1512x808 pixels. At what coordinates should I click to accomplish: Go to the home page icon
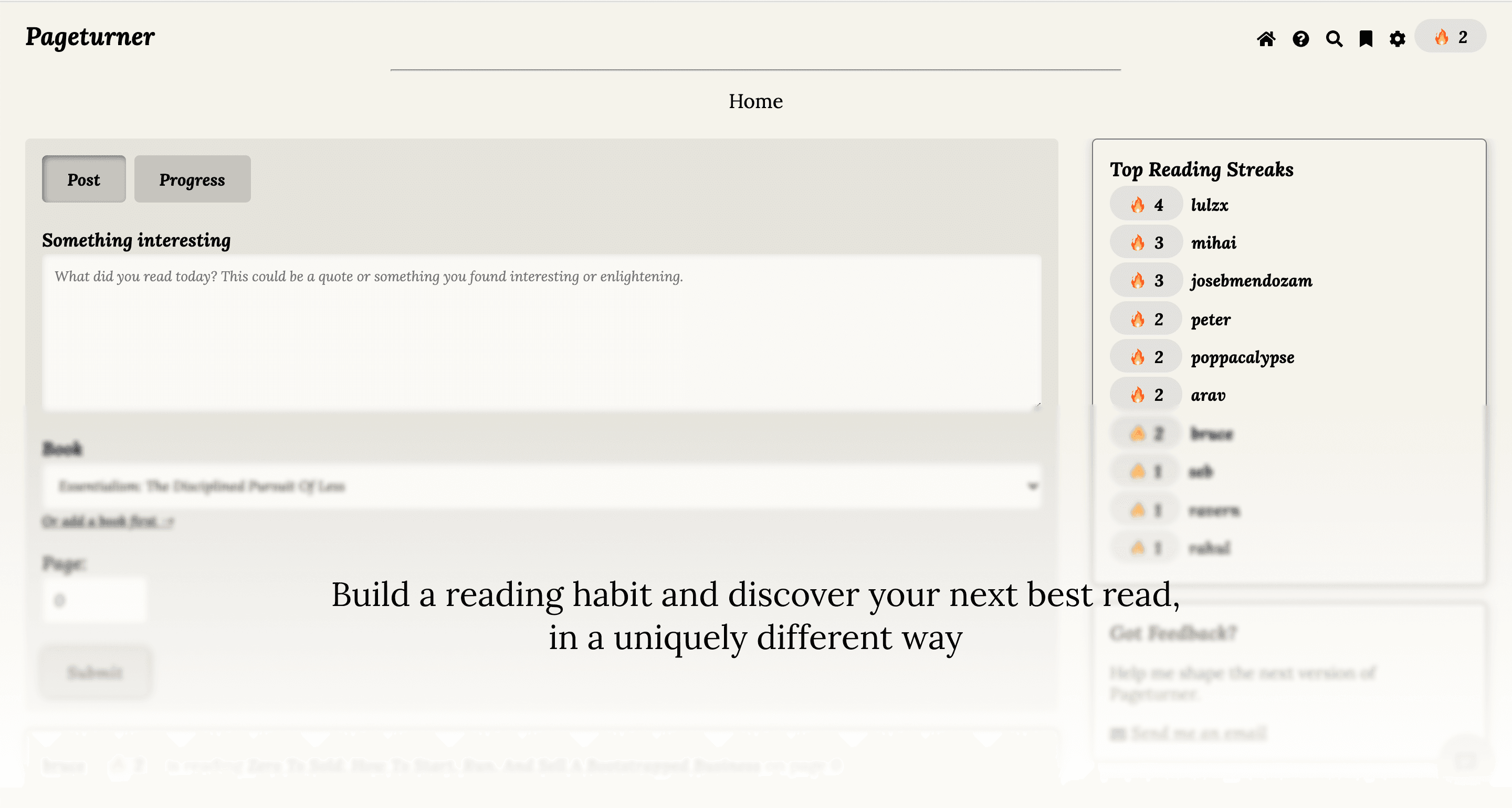click(x=1265, y=39)
